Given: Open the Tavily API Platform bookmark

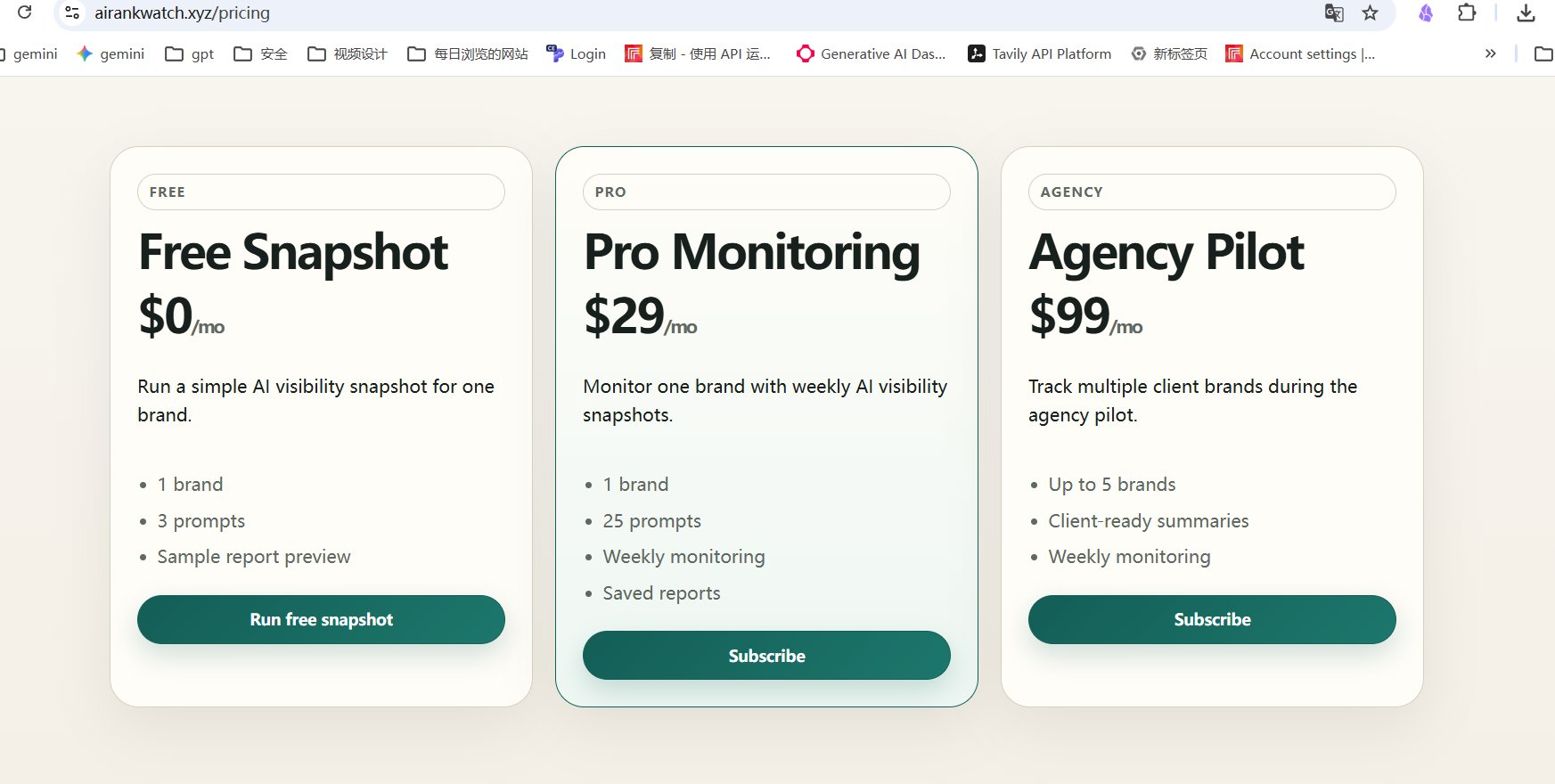Looking at the screenshot, I should tap(1039, 53).
